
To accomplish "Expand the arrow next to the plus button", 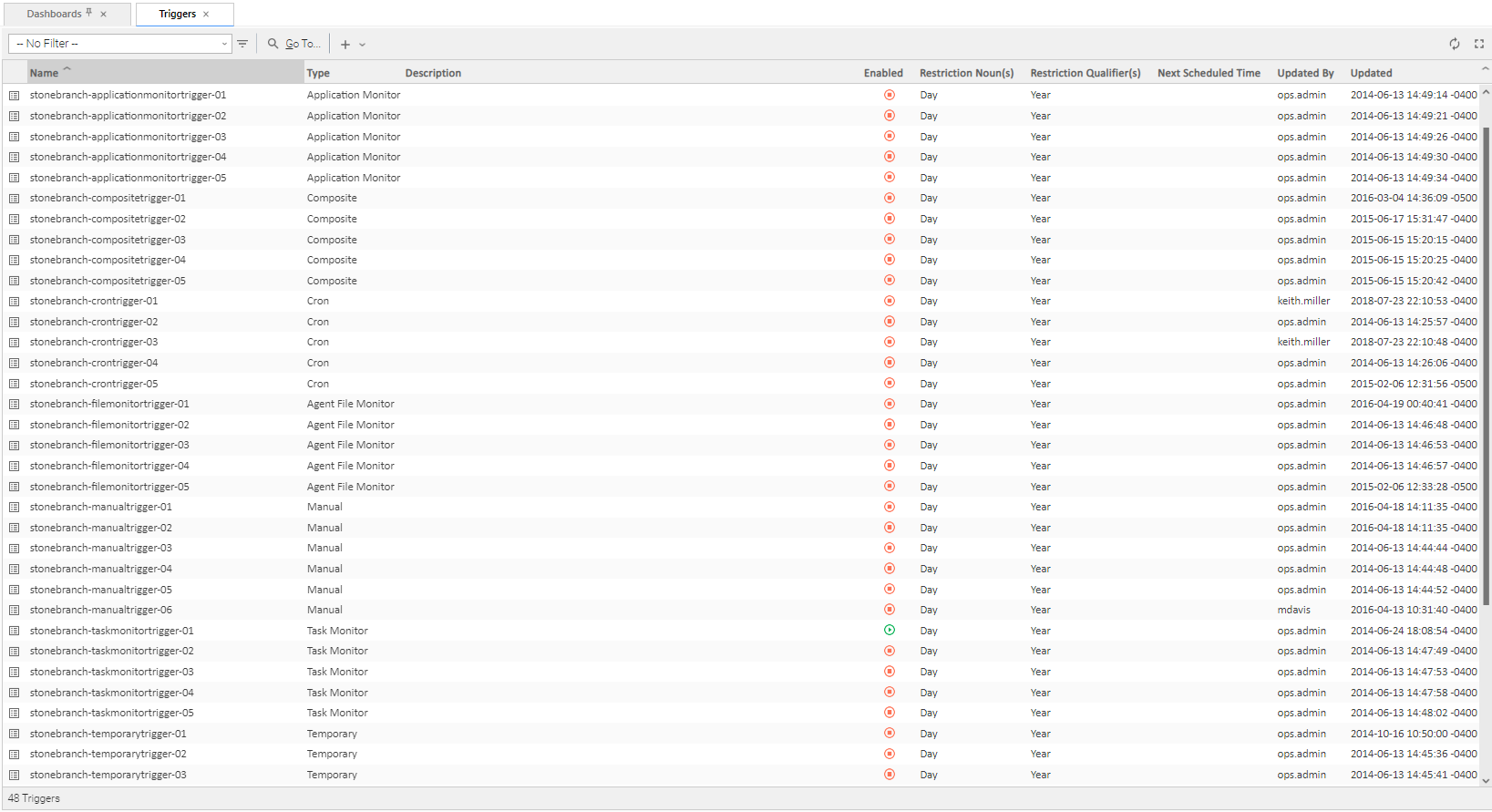I will [363, 45].
